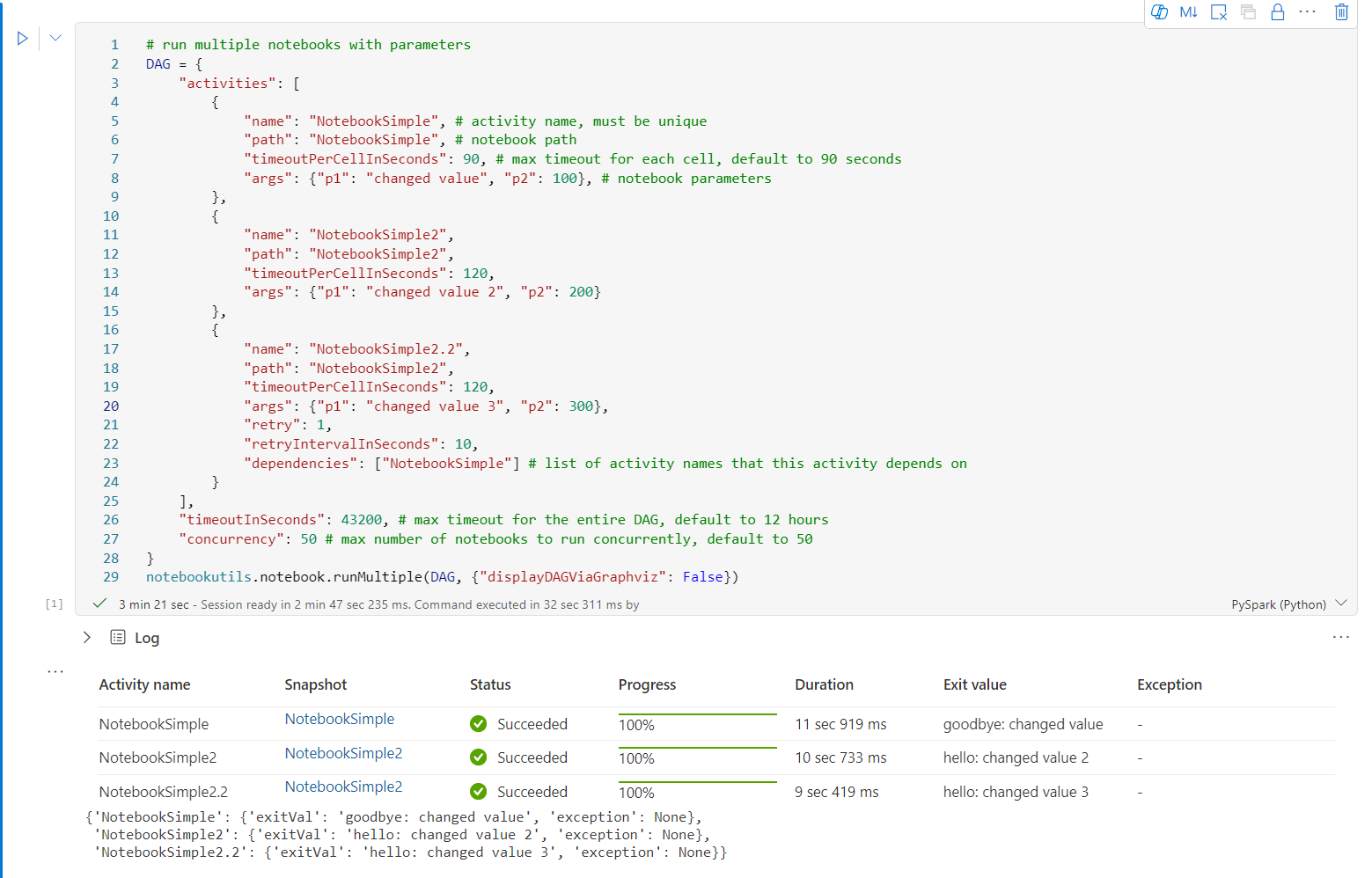Image resolution: width=1372 pixels, height=878 pixels.
Task: Open Copilot from the cell toolbar
Action: [x=1159, y=12]
